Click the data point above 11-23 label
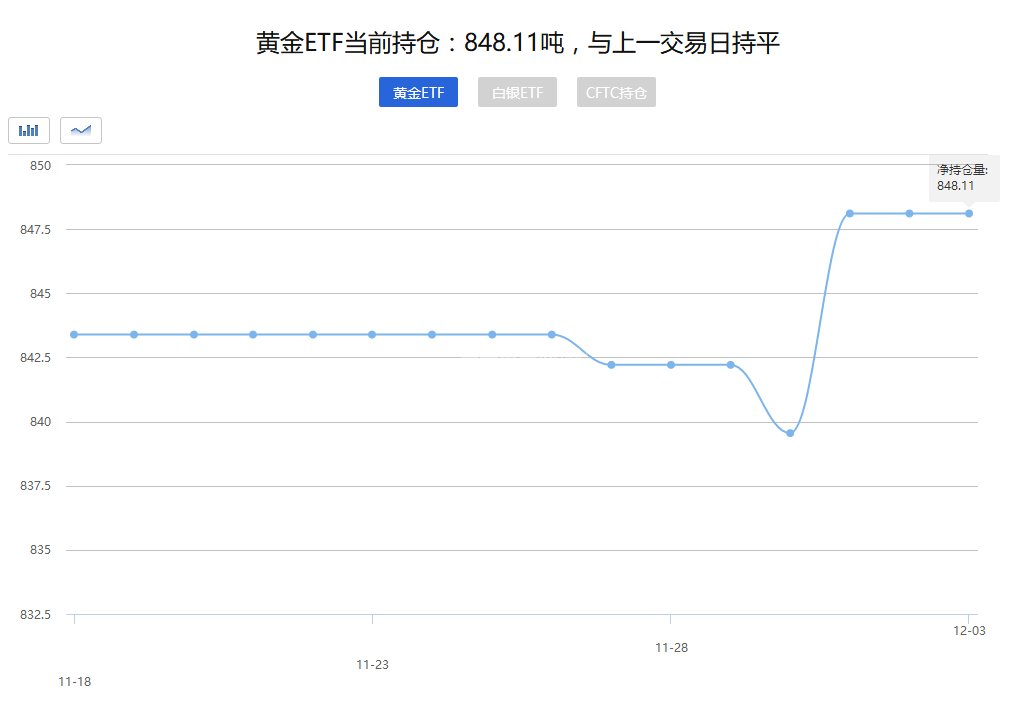The height and width of the screenshot is (701, 1016). pyautogui.click(x=372, y=334)
